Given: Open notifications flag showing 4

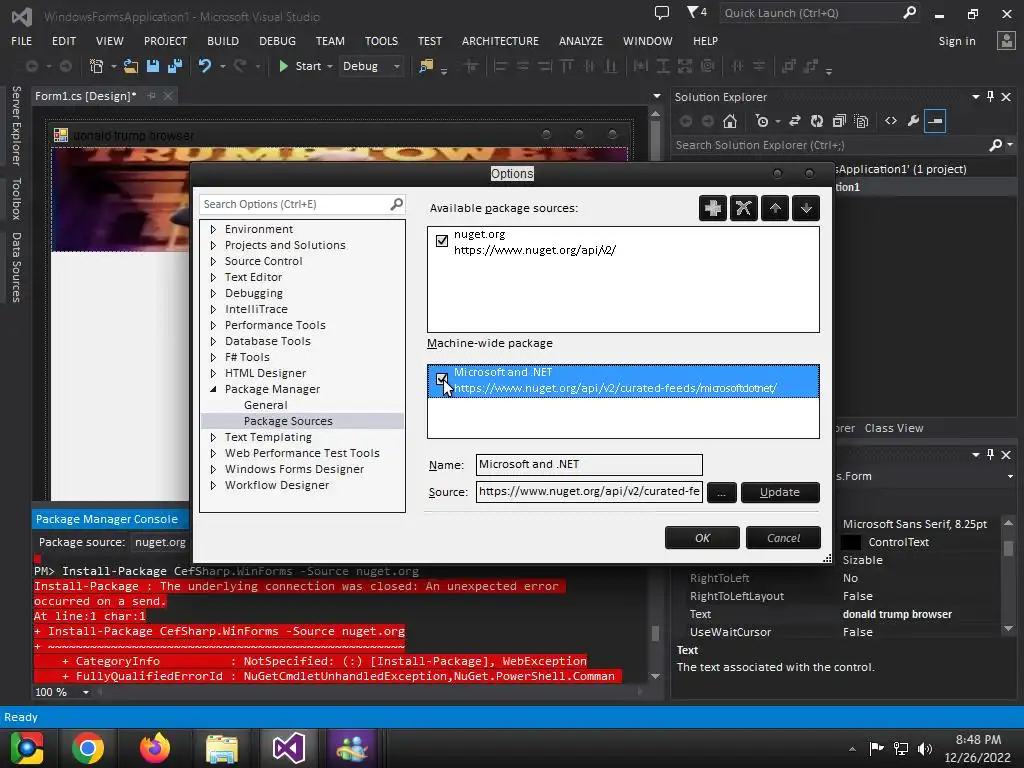Looking at the screenshot, I should tap(696, 12).
